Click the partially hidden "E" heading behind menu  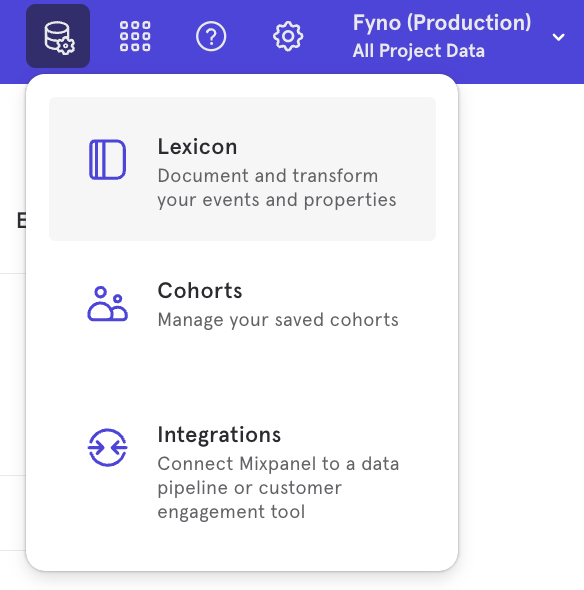click(x=21, y=220)
